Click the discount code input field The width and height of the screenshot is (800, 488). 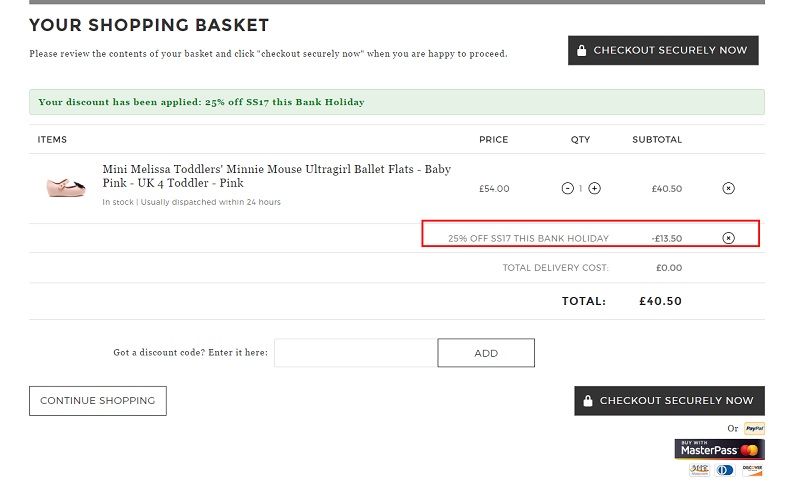pos(356,353)
